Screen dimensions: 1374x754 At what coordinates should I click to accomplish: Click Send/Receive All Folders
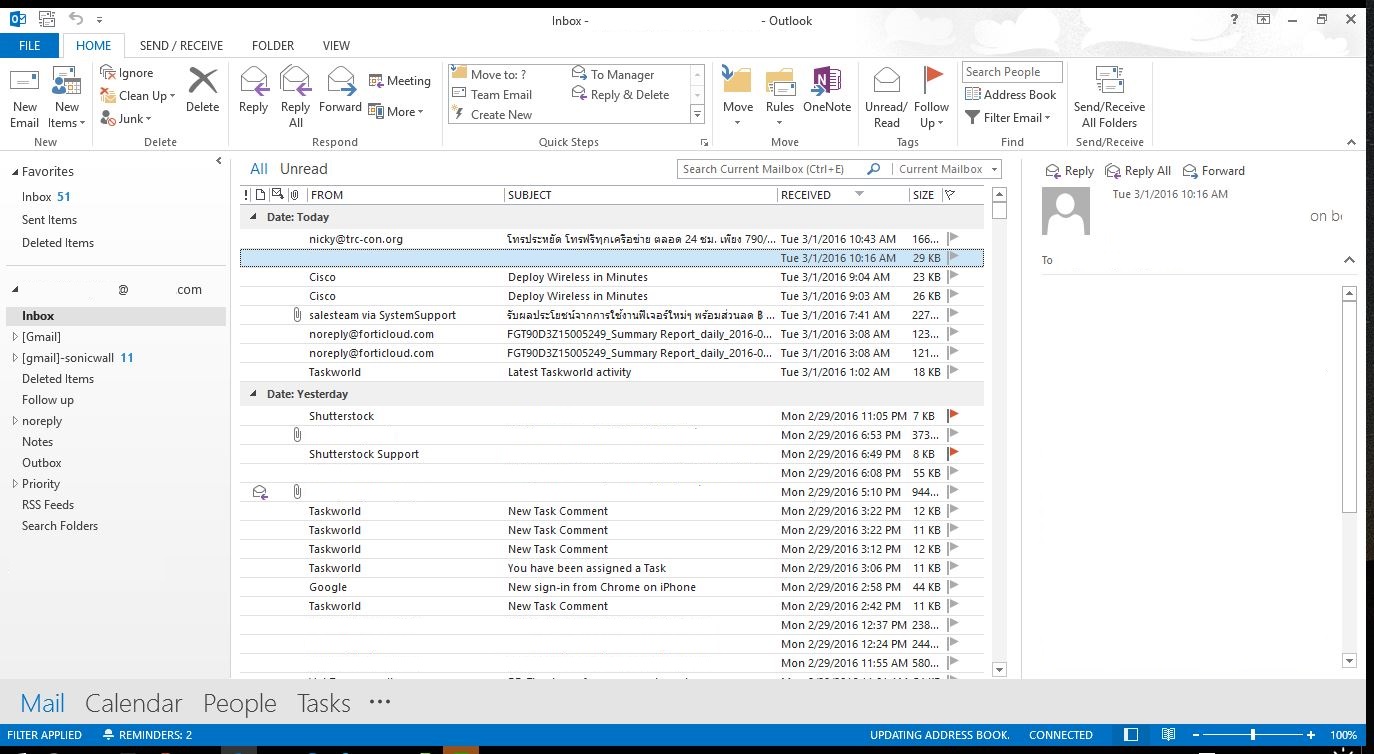click(x=1109, y=98)
